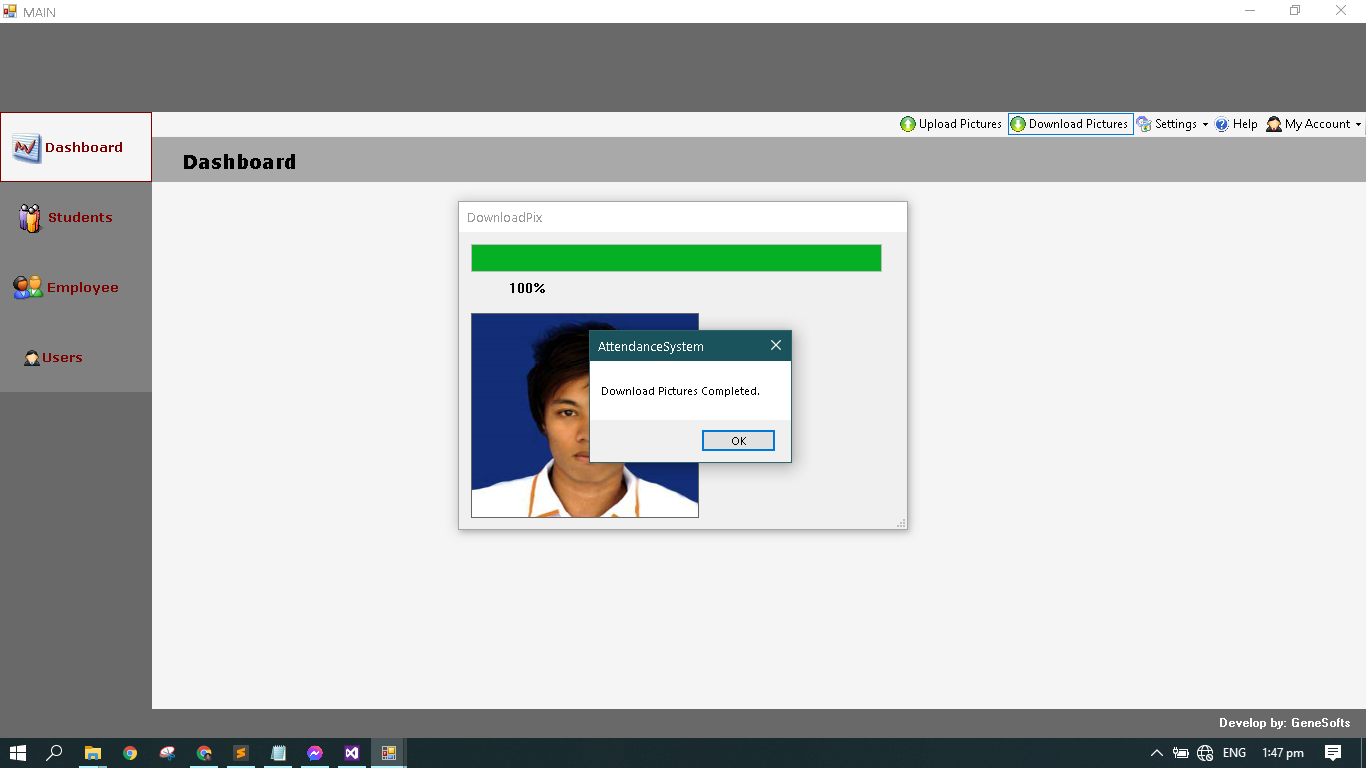Click the Upload Pictures green arrow icon

pos(908,124)
